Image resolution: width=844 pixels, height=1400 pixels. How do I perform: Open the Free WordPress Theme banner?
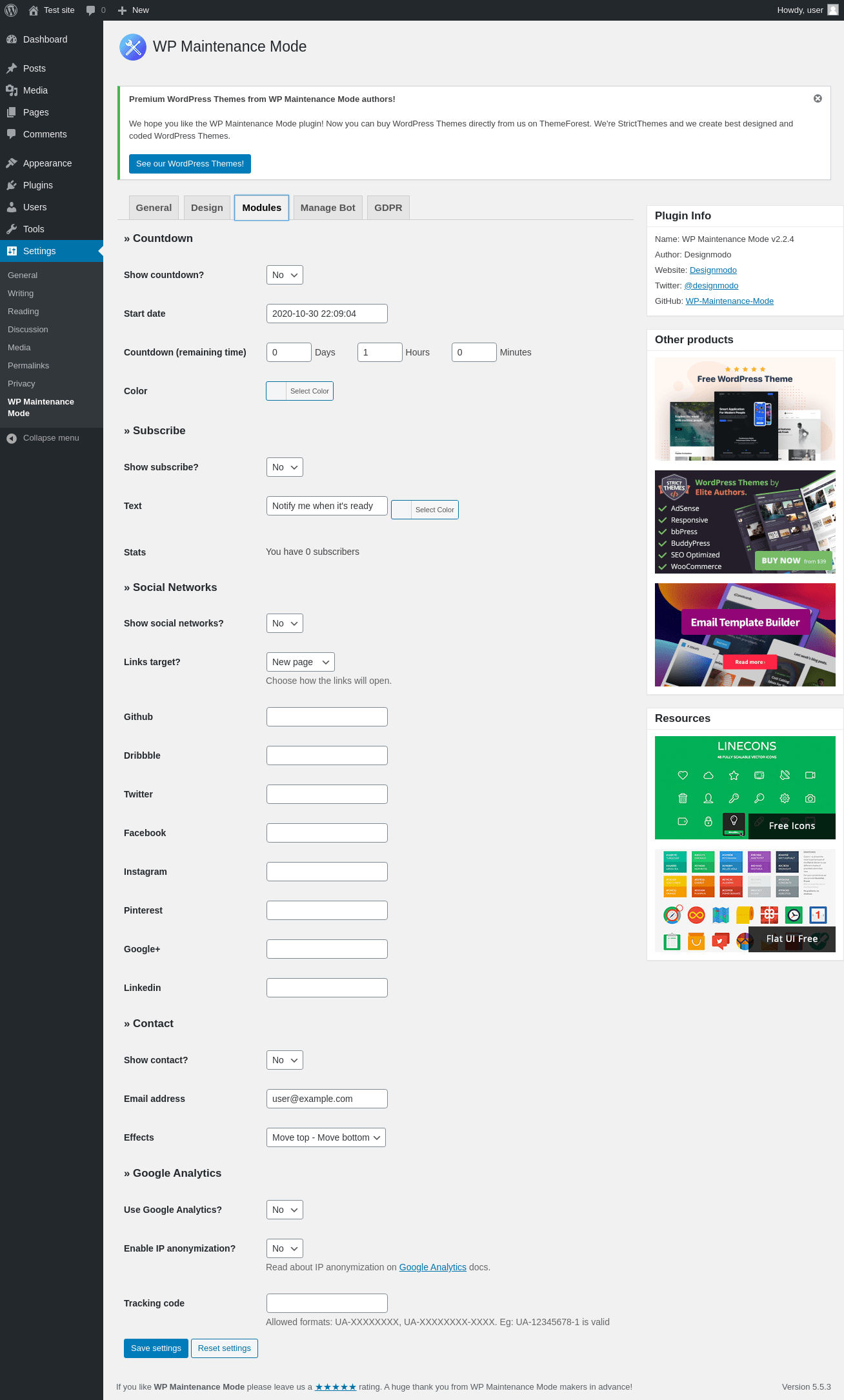[x=745, y=409]
